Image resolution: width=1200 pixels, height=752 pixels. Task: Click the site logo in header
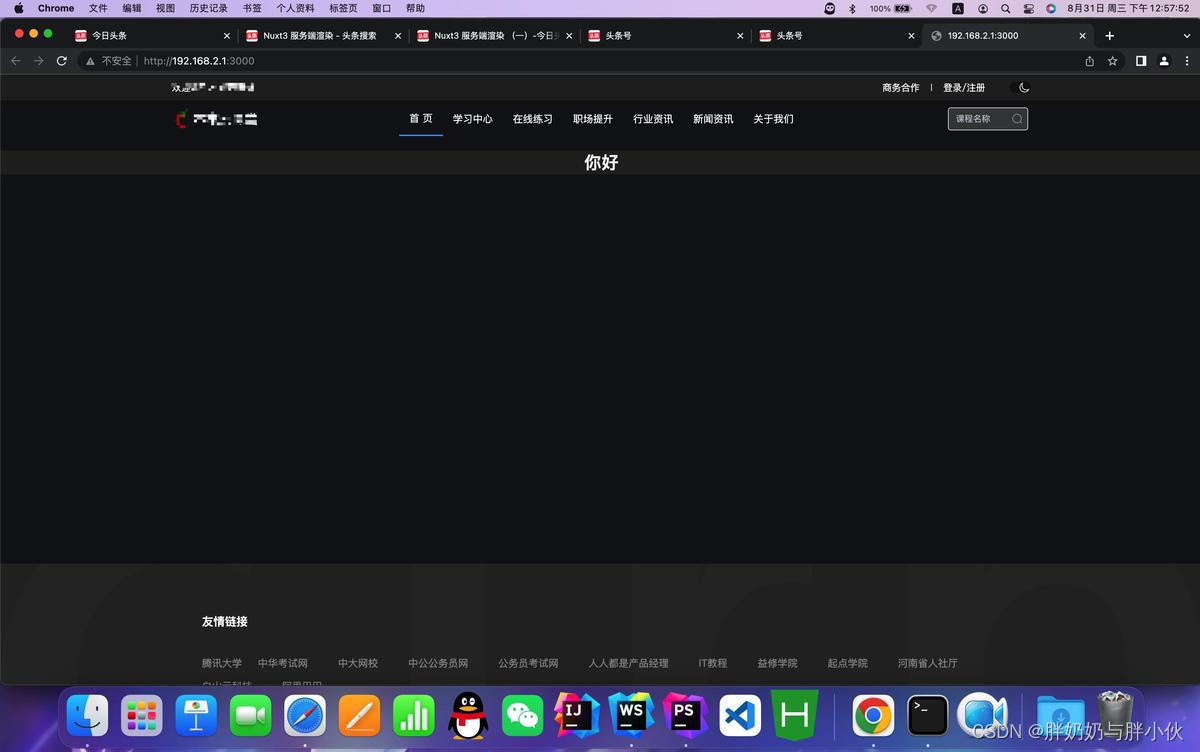click(x=217, y=119)
